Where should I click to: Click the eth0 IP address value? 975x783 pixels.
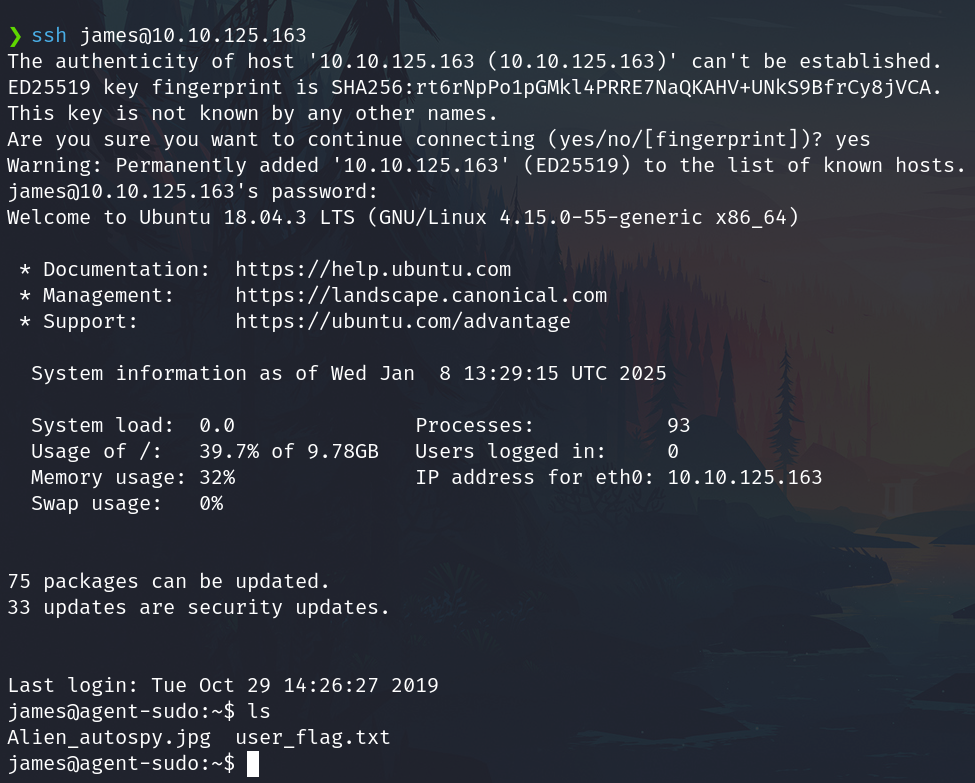tap(745, 478)
